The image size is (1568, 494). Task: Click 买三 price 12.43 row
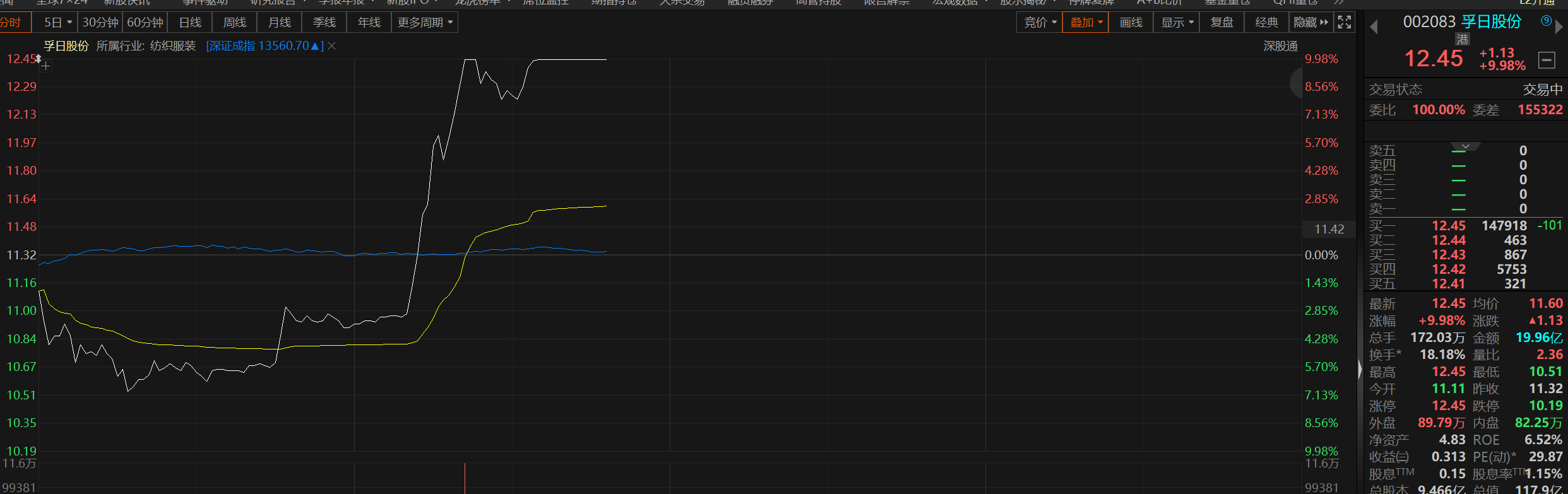point(1466,255)
